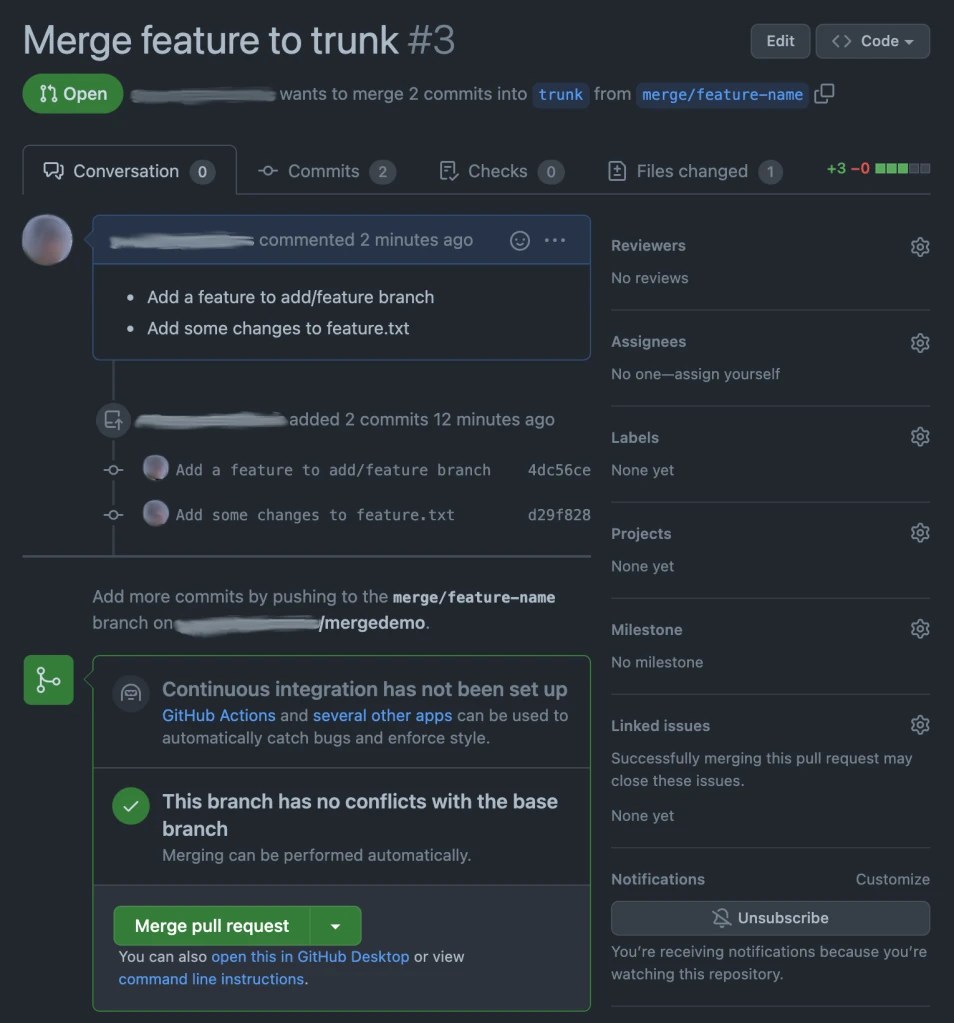Viewport: 954px width, 1023px height.
Task: Click the Merge pull request button
Action: click(x=212, y=926)
